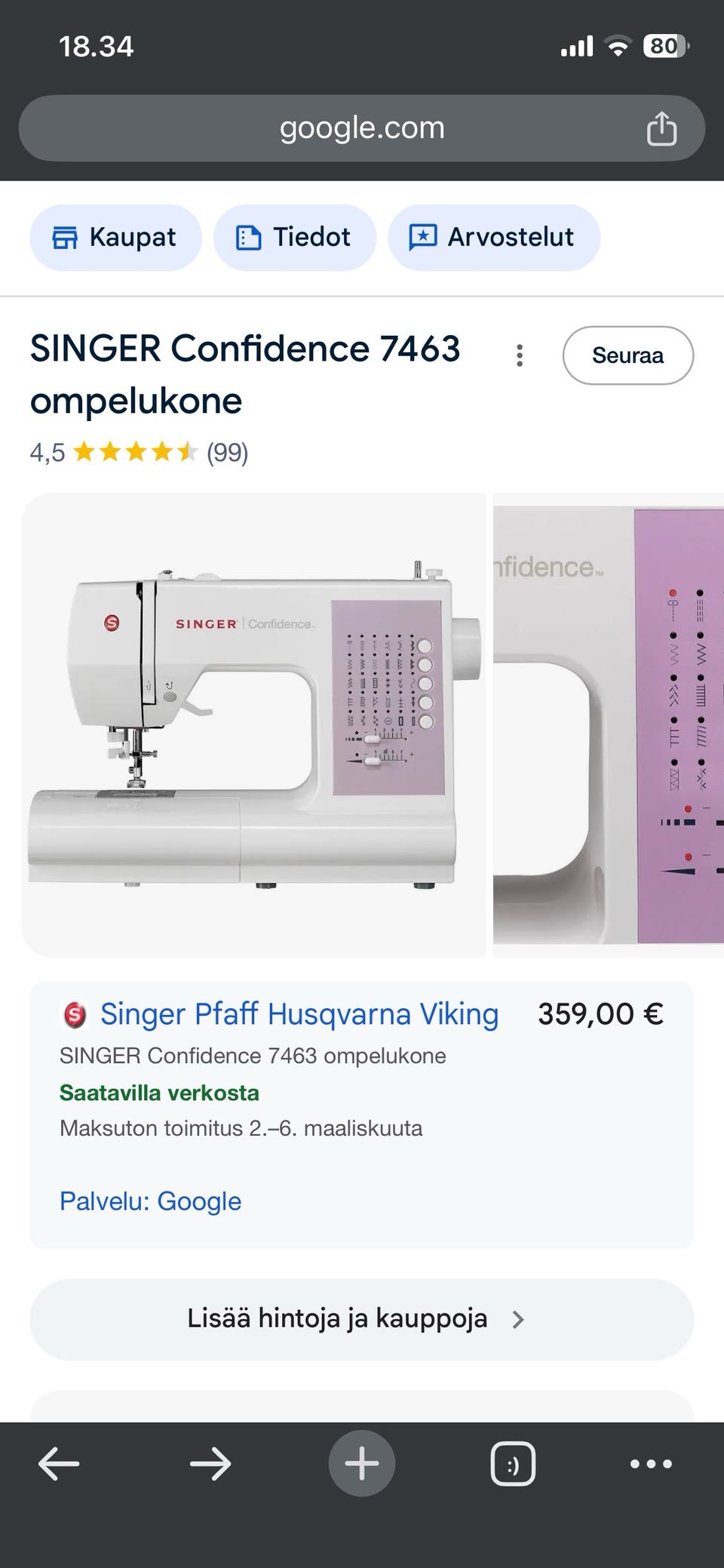The width and height of the screenshot is (724, 1568).
Task: Toggle following with the Seuraa button
Action: click(x=628, y=355)
